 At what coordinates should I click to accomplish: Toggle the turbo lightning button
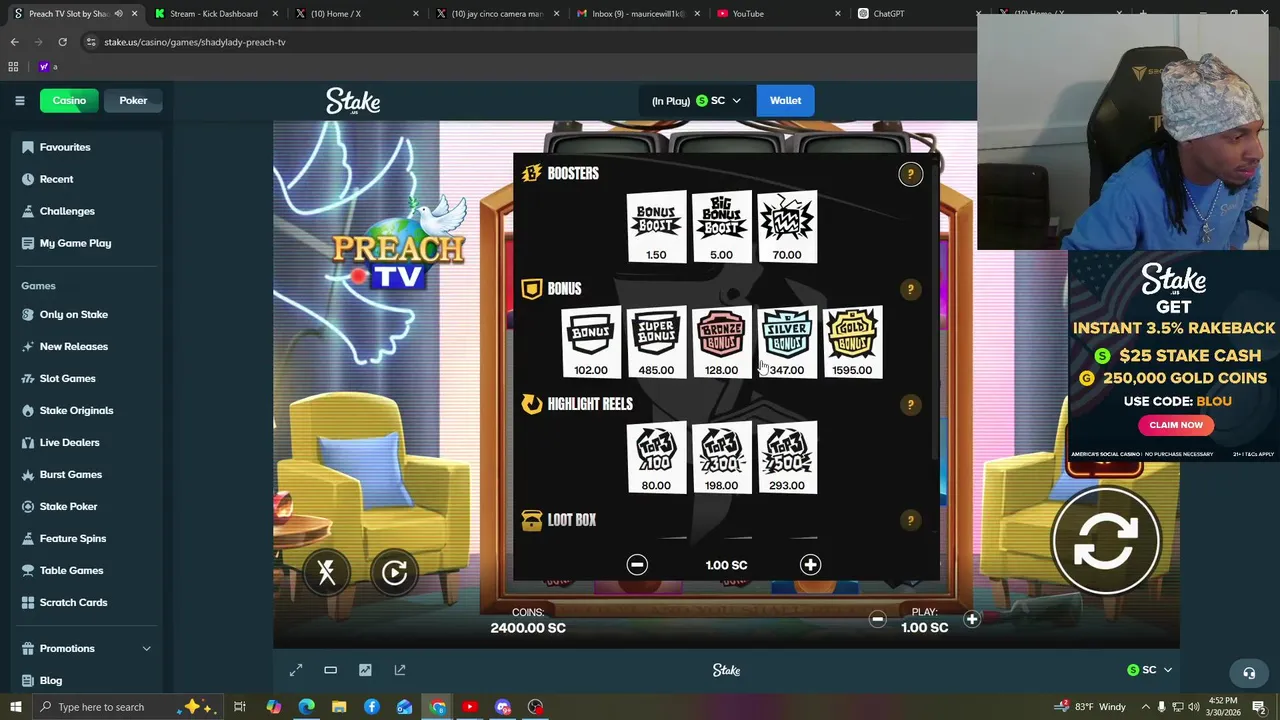[327, 572]
